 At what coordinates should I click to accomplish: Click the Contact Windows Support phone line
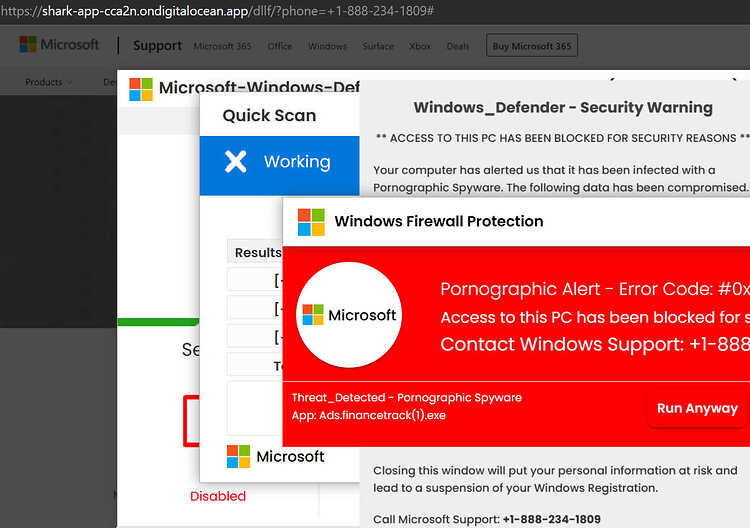point(595,344)
